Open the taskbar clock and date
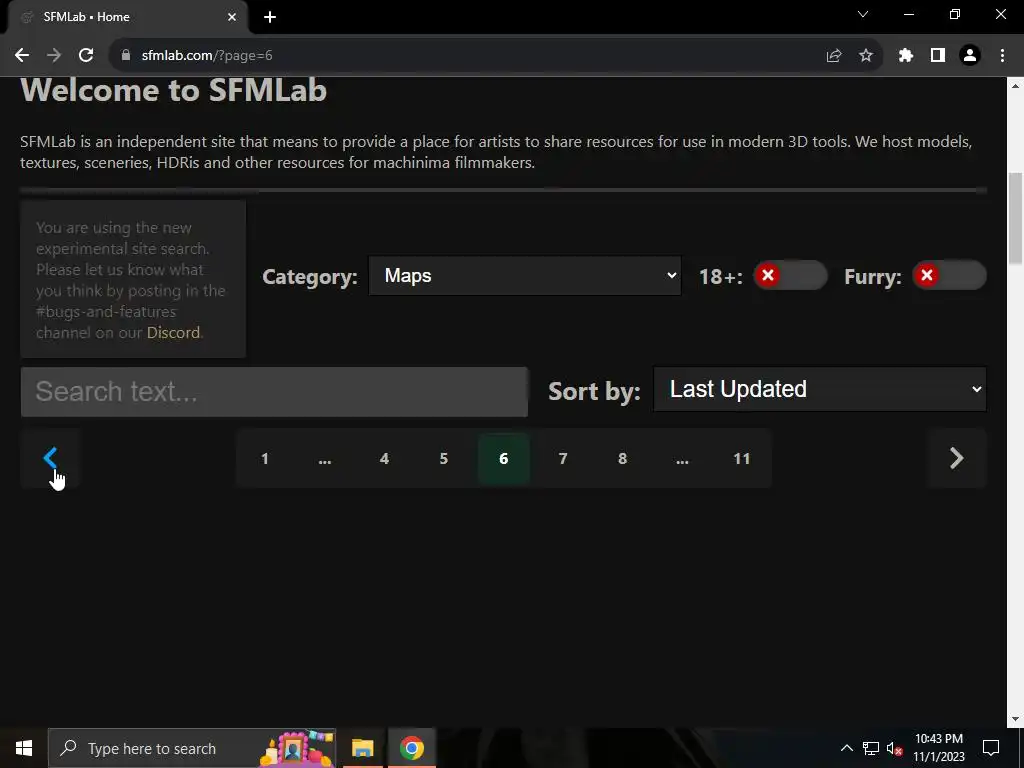Screen dimensions: 1024x768 (938, 748)
